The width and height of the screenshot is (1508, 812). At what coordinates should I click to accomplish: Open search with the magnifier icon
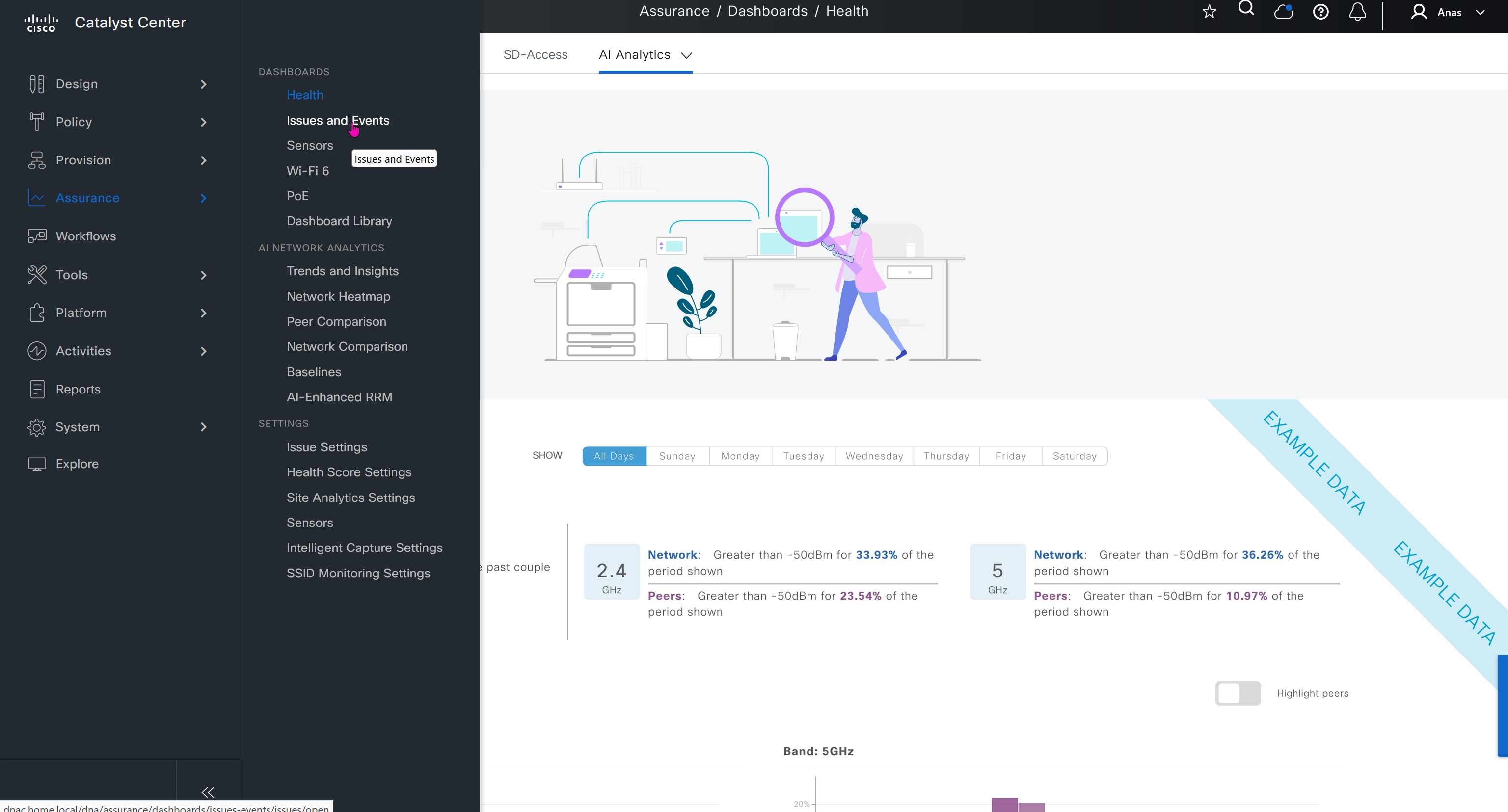(1246, 9)
